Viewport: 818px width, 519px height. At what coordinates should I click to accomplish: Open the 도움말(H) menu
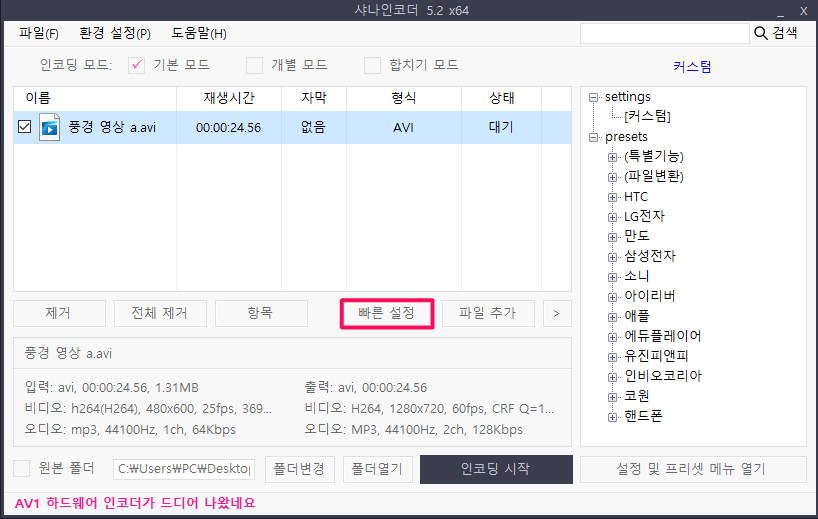pyautogui.click(x=199, y=34)
